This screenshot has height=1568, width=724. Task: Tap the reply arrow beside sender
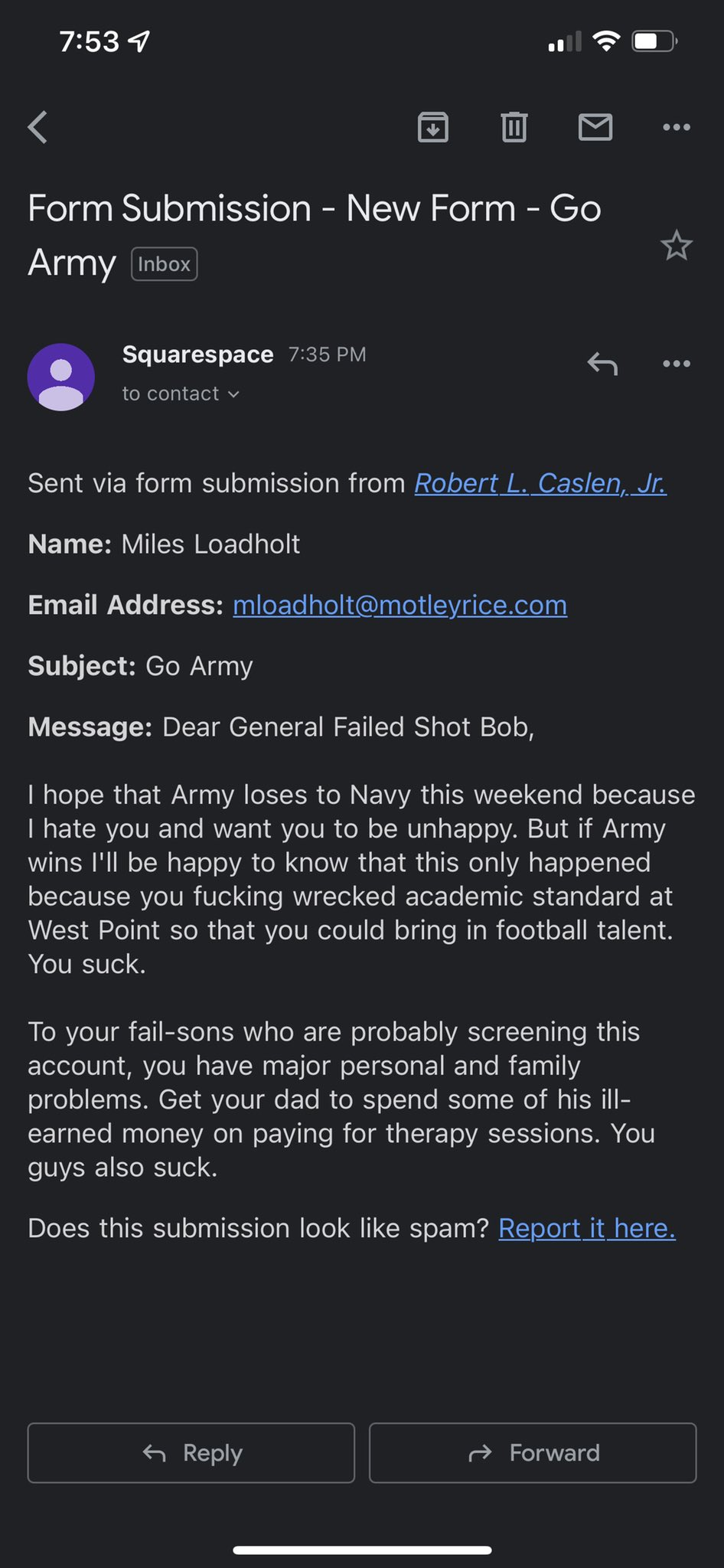click(x=602, y=364)
